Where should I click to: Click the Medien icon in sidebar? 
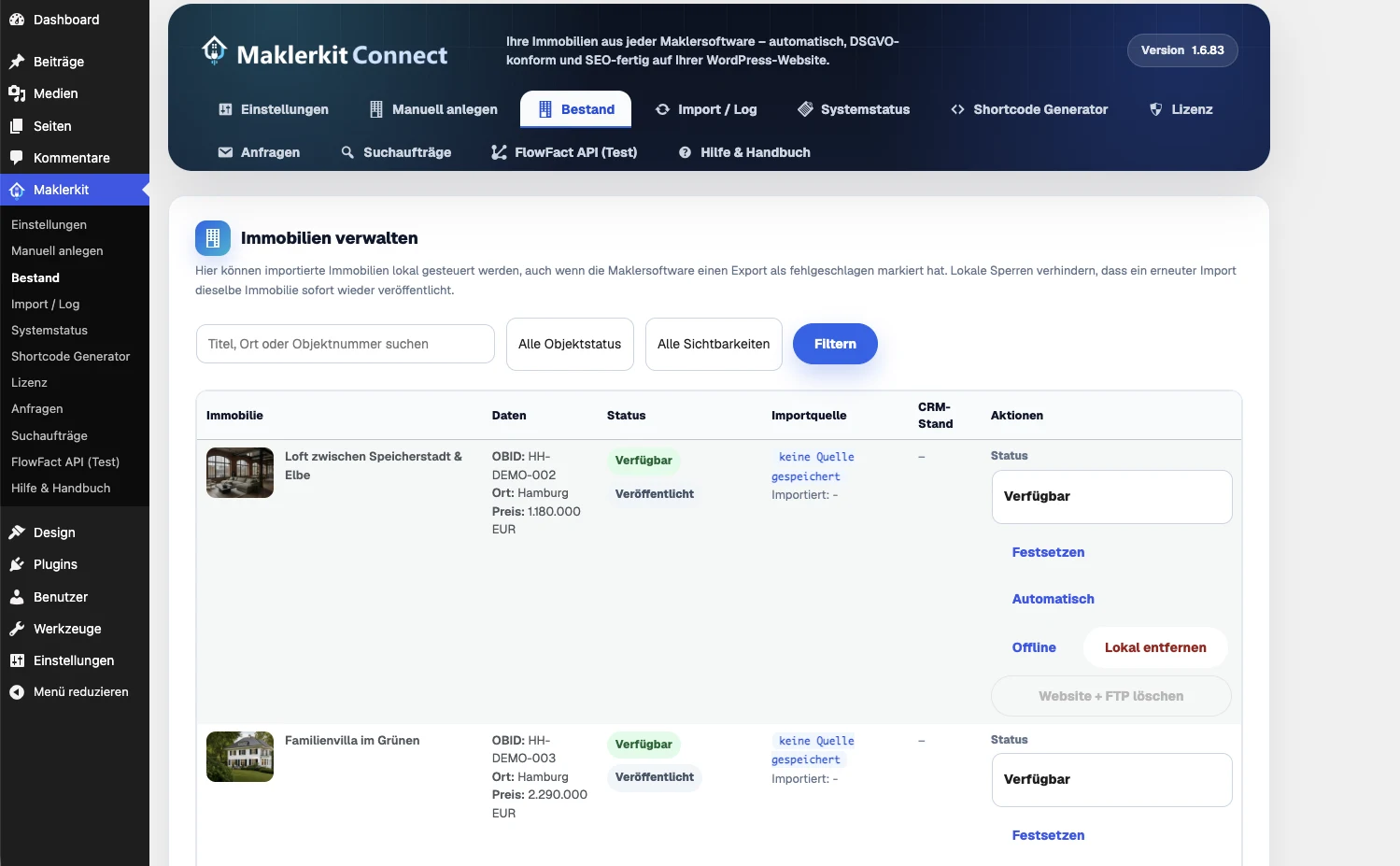tap(17, 93)
